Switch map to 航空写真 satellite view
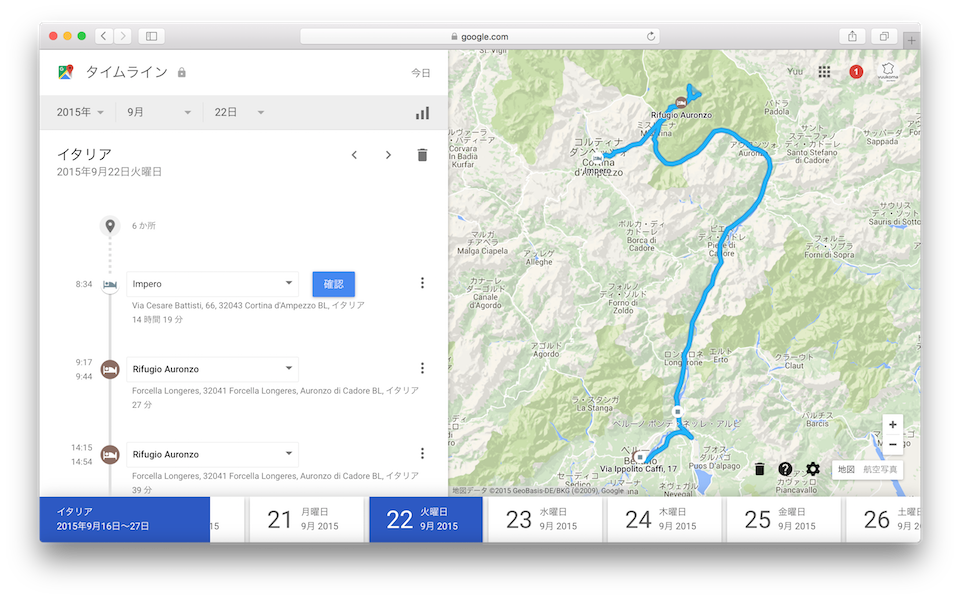The image size is (960, 599). click(881, 469)
